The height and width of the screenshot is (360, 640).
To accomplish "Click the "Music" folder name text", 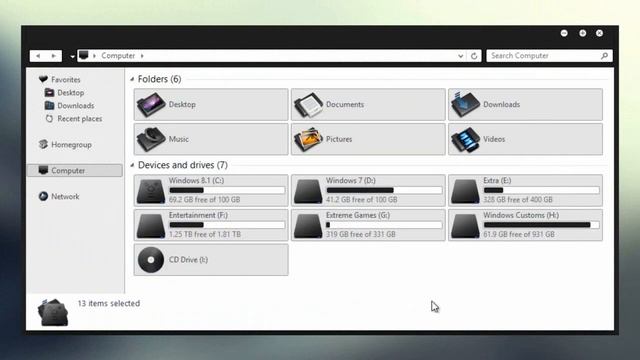I will point(179,139).
